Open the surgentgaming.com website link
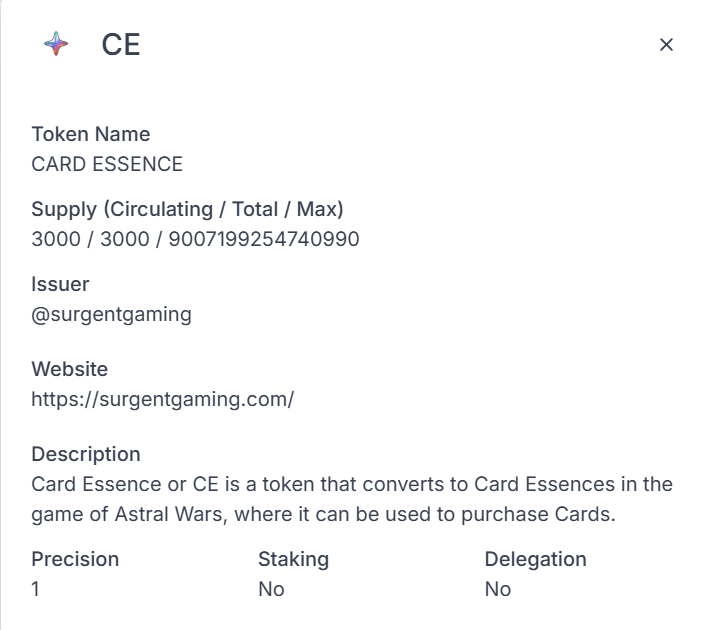Screen dimensions: 717x630 pos(162,399)
